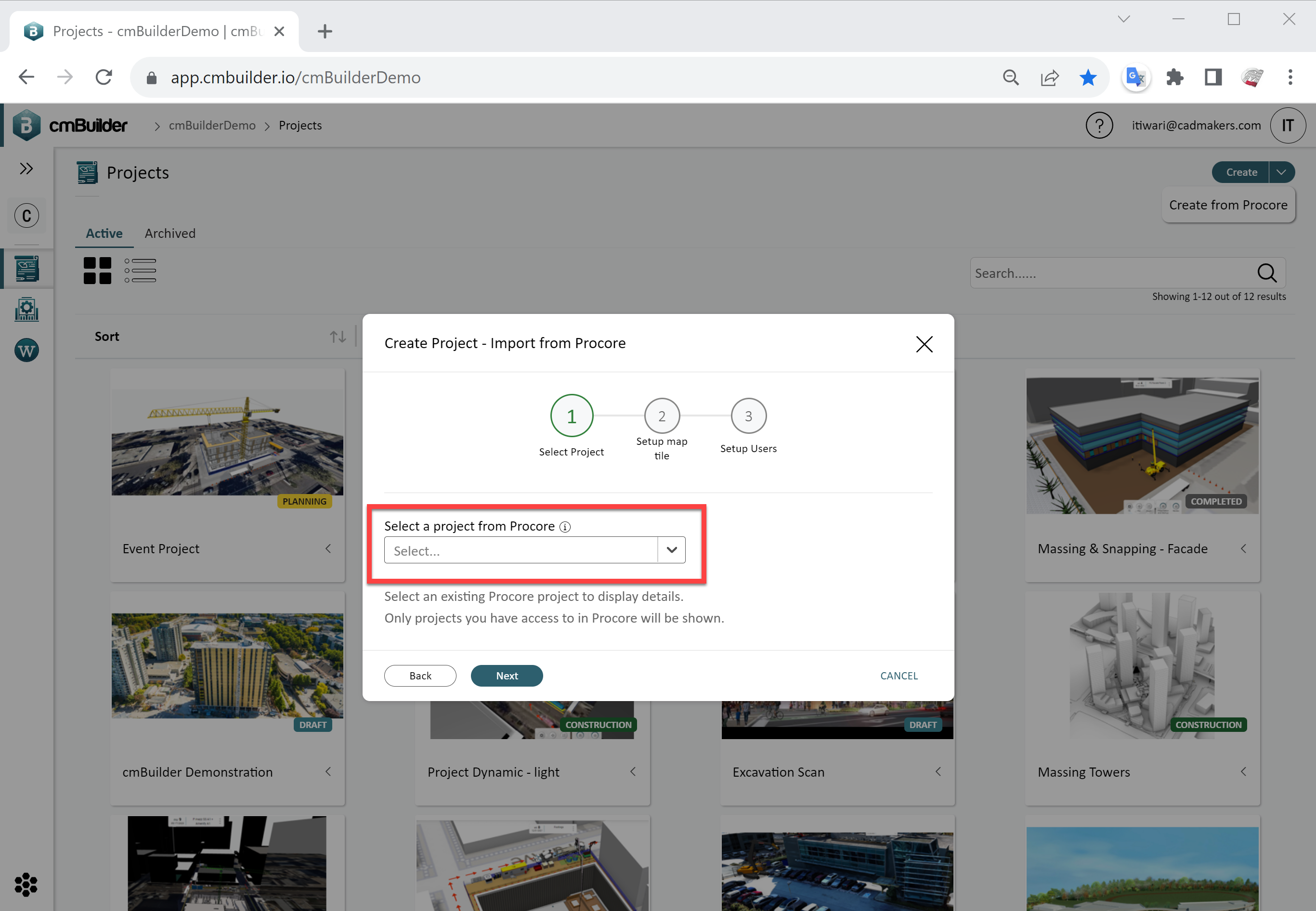
Task: Click the Create button
Action: click(x=1241, y=172)
